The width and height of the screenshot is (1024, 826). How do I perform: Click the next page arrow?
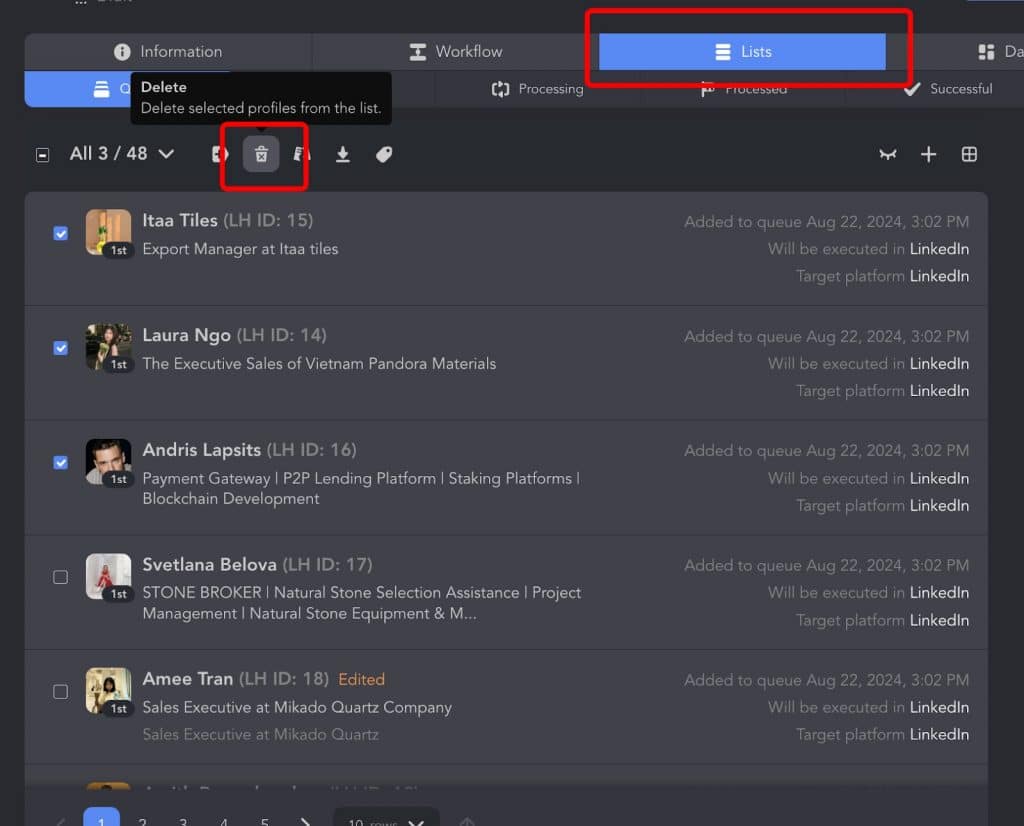tap(305, 821)
